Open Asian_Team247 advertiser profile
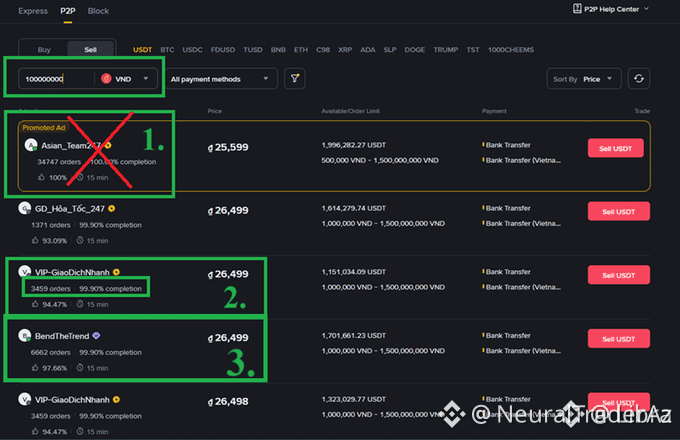The image size is (680, 440). (x=71, y=146)
